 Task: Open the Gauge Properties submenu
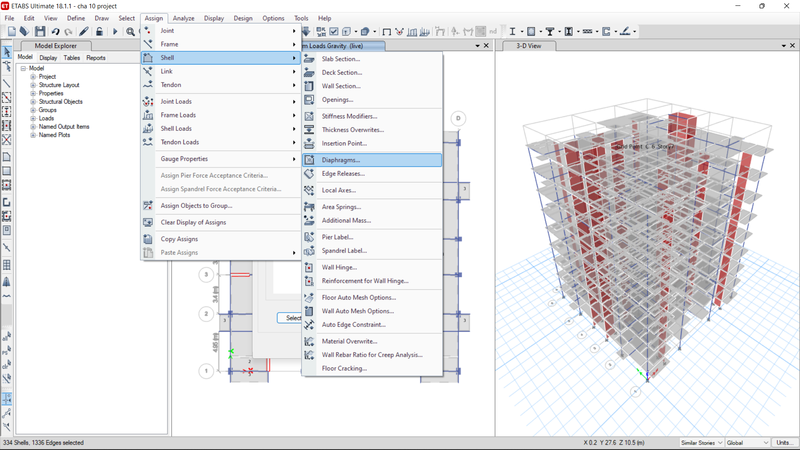(221, 159)
